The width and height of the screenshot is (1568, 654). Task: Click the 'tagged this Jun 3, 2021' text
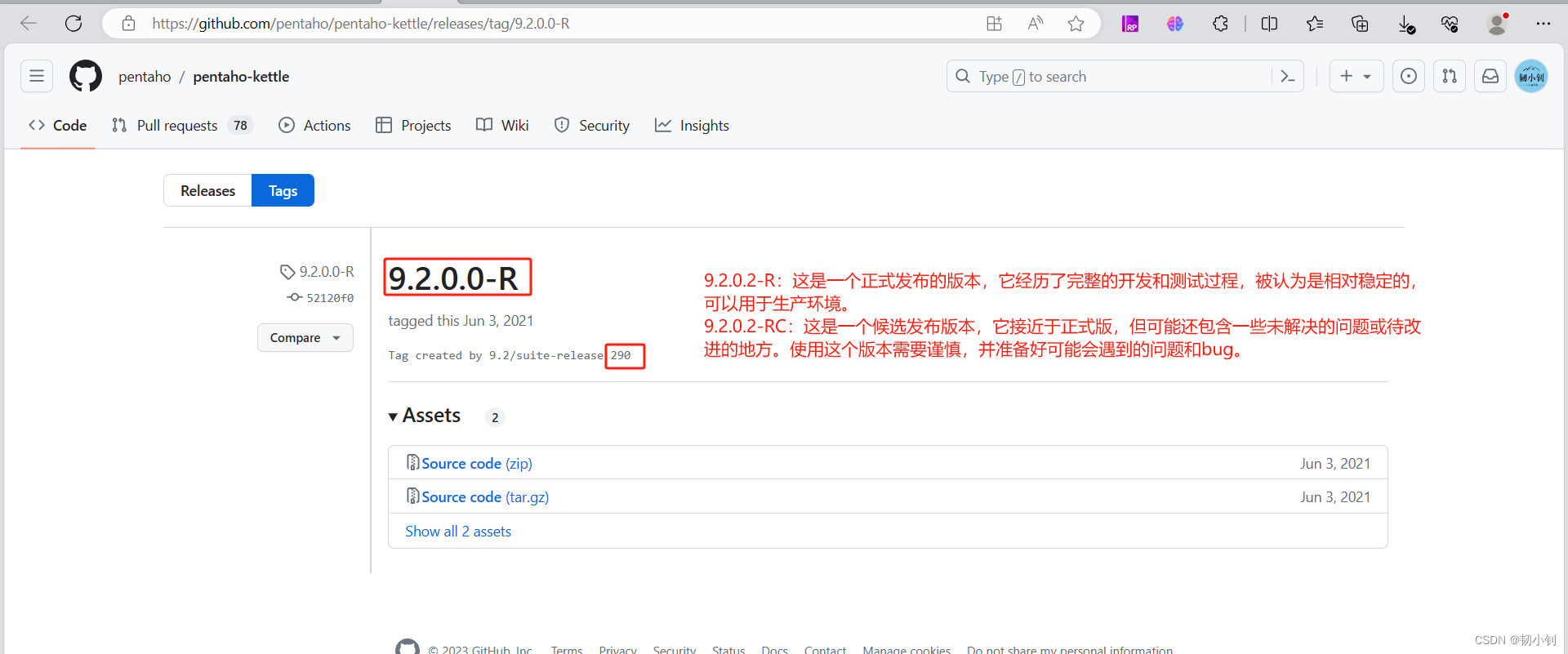point(461,321)
